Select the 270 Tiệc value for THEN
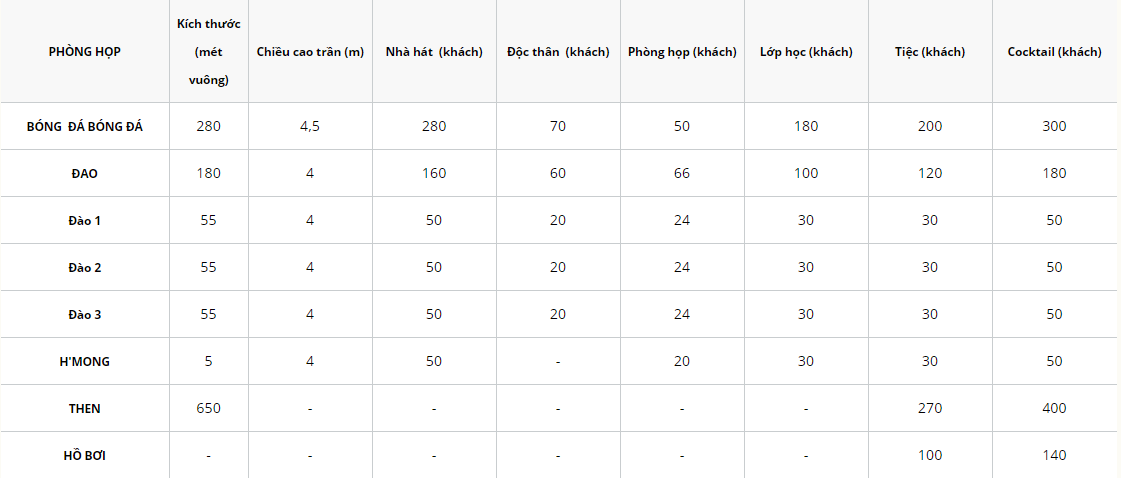 pos(930,408)
